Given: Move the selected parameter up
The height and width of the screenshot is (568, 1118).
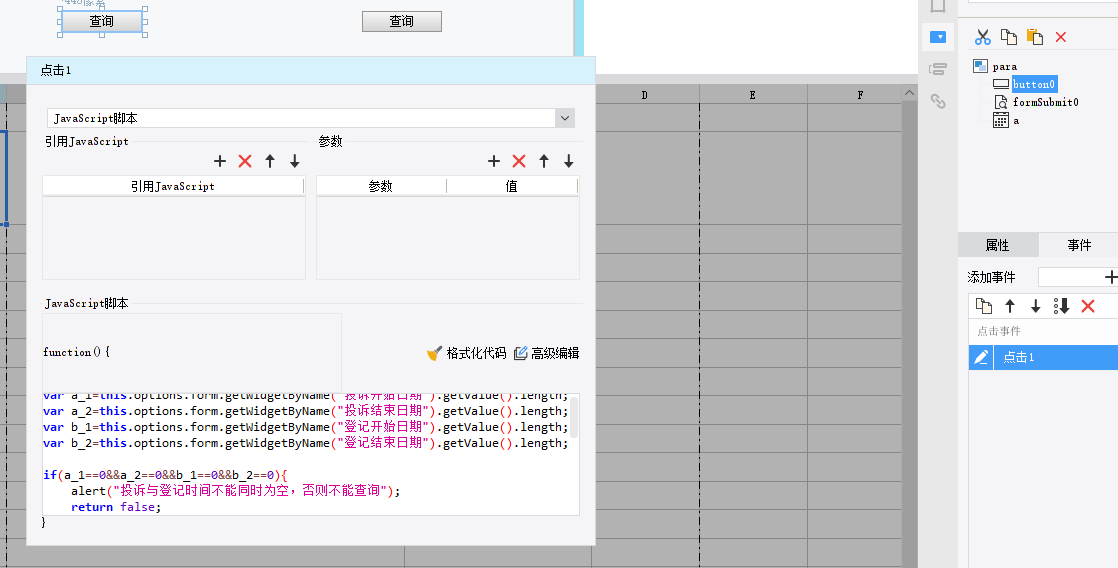Looking at the screenshot, I should tap(544, 161).
